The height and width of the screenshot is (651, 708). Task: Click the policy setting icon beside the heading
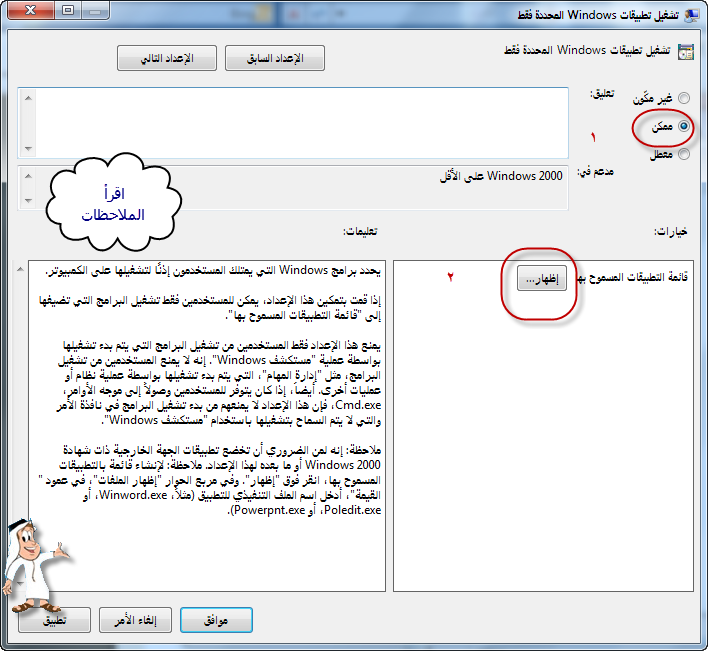tap(686, 52)
